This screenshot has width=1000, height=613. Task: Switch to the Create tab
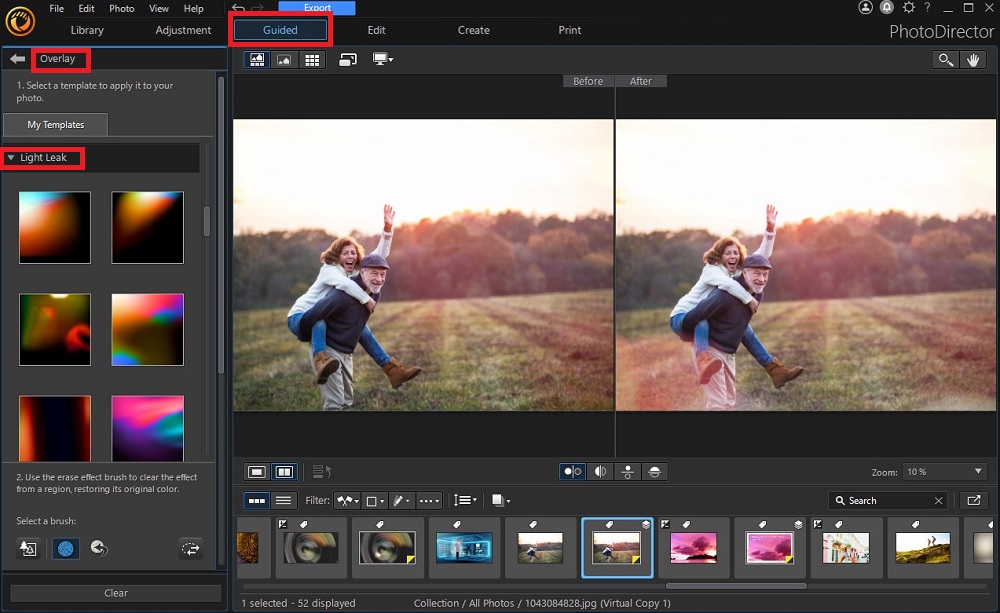[473, 31]
